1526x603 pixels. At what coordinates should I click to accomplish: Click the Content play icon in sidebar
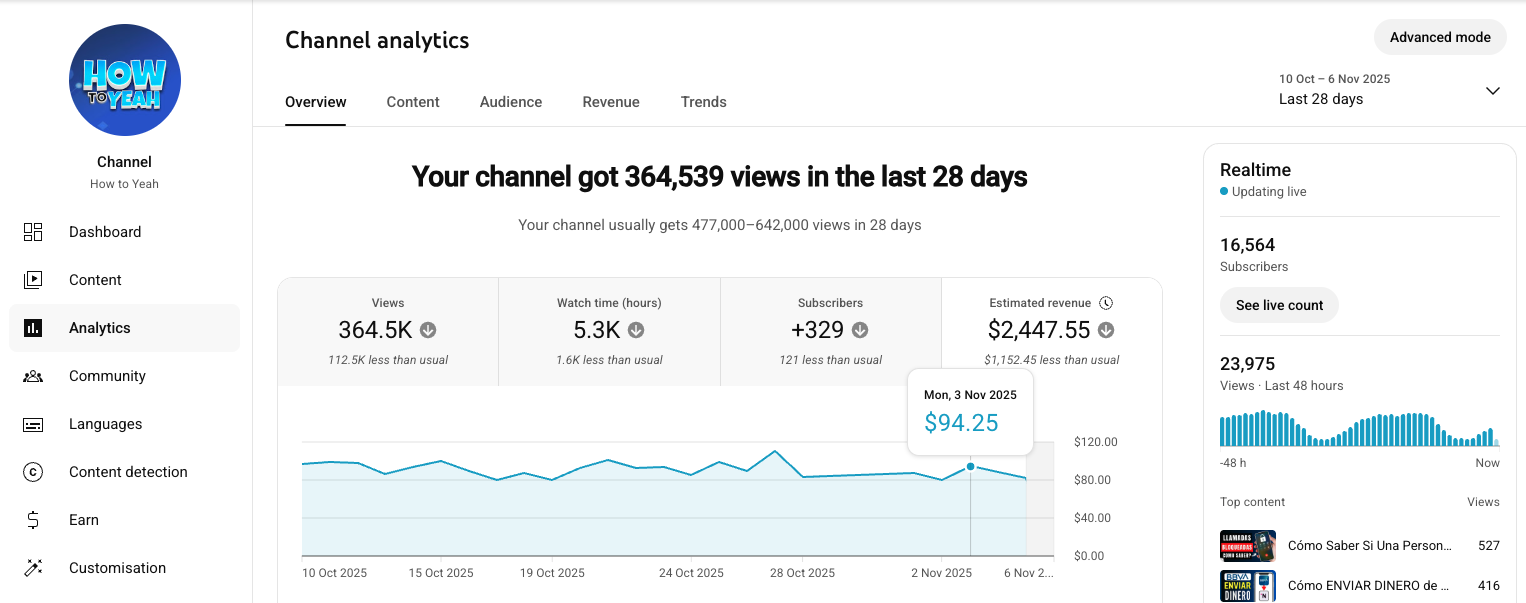tap(33, 280)
